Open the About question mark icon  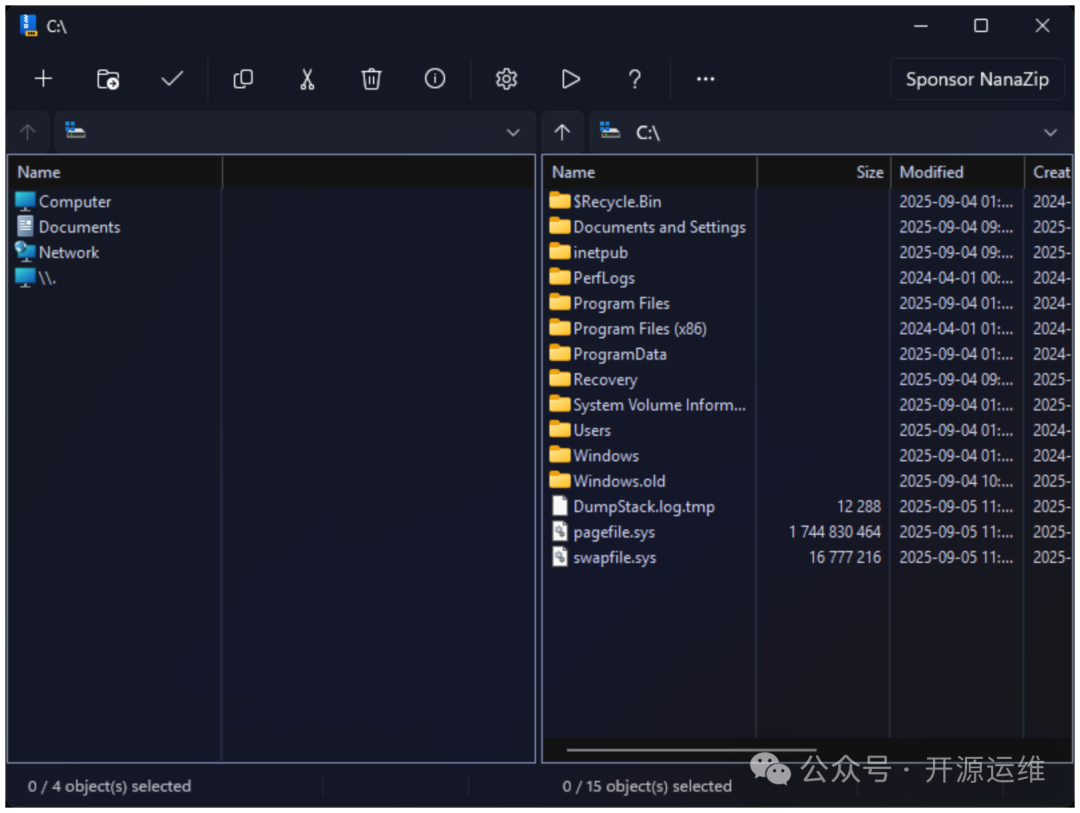coord(634,79)
